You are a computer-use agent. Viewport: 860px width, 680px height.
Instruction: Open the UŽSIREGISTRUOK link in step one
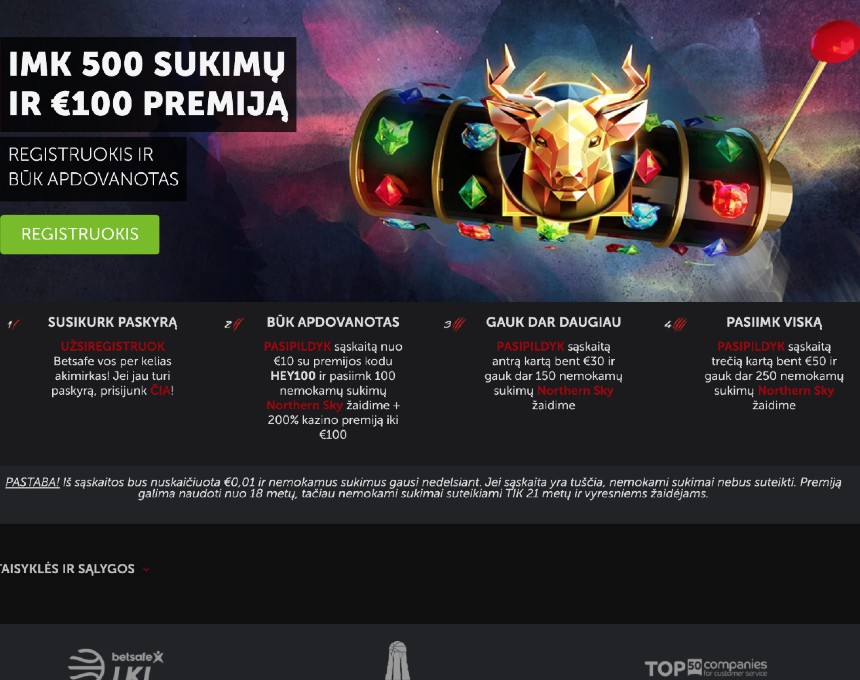coord(112,347)
